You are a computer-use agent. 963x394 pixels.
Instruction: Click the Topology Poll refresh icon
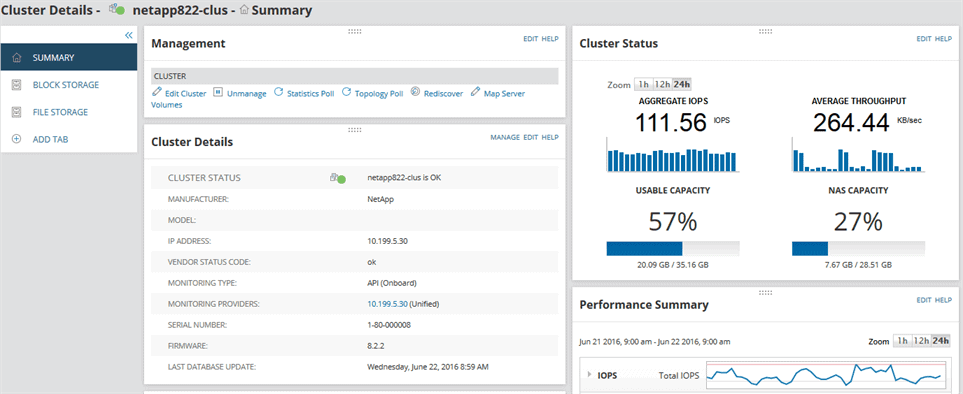[x=346, y=92]
